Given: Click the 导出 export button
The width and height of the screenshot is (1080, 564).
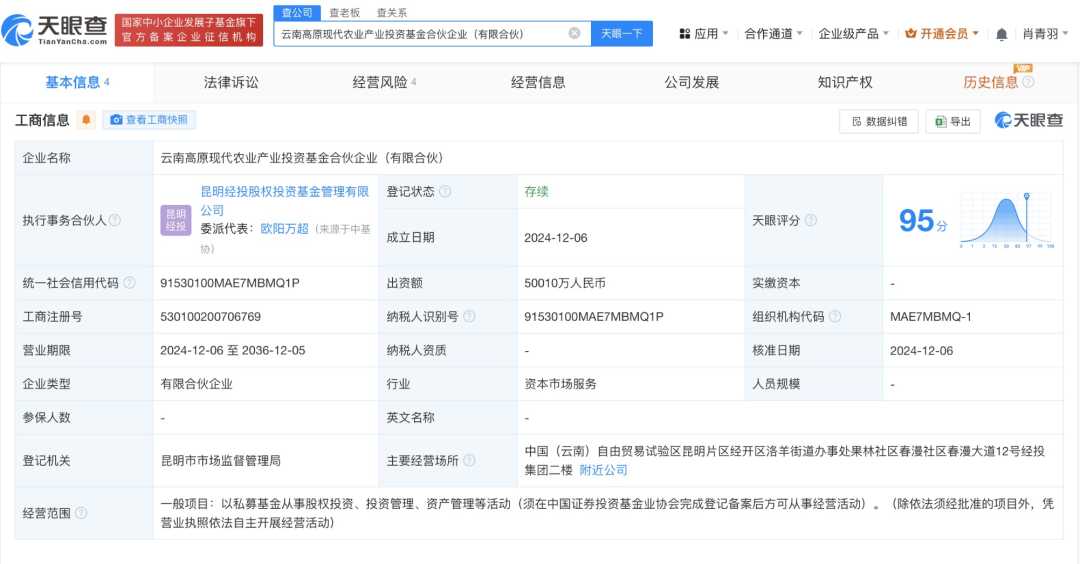Looking at the screenshot, I should point(952,121).
